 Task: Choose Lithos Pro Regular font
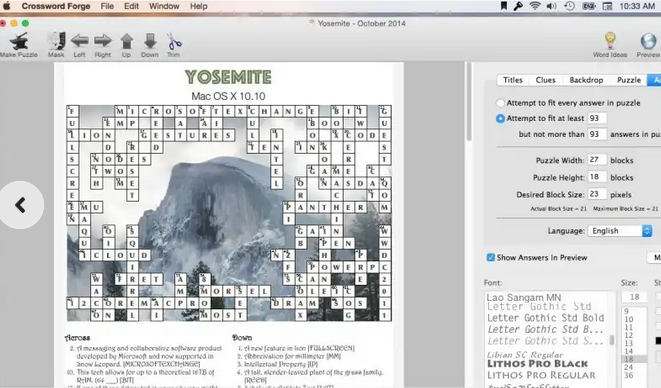pyautogui.click(x=541, y=375)
